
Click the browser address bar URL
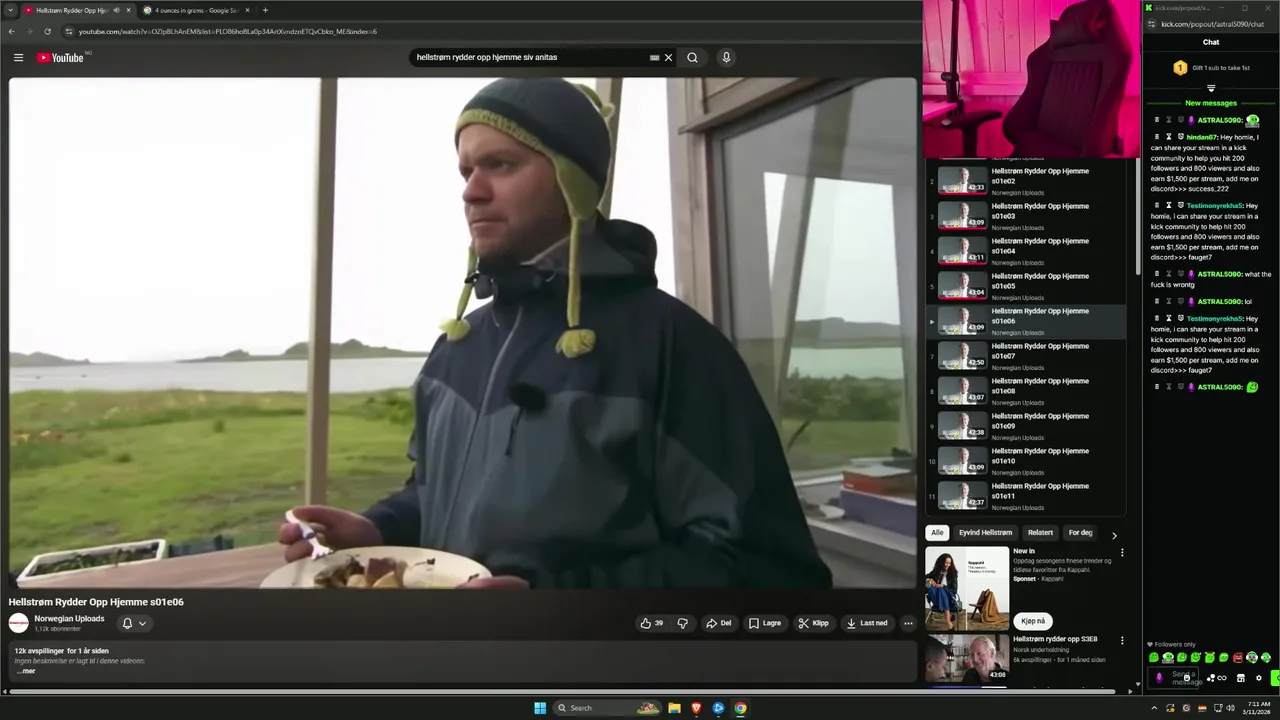pos(228,31)
